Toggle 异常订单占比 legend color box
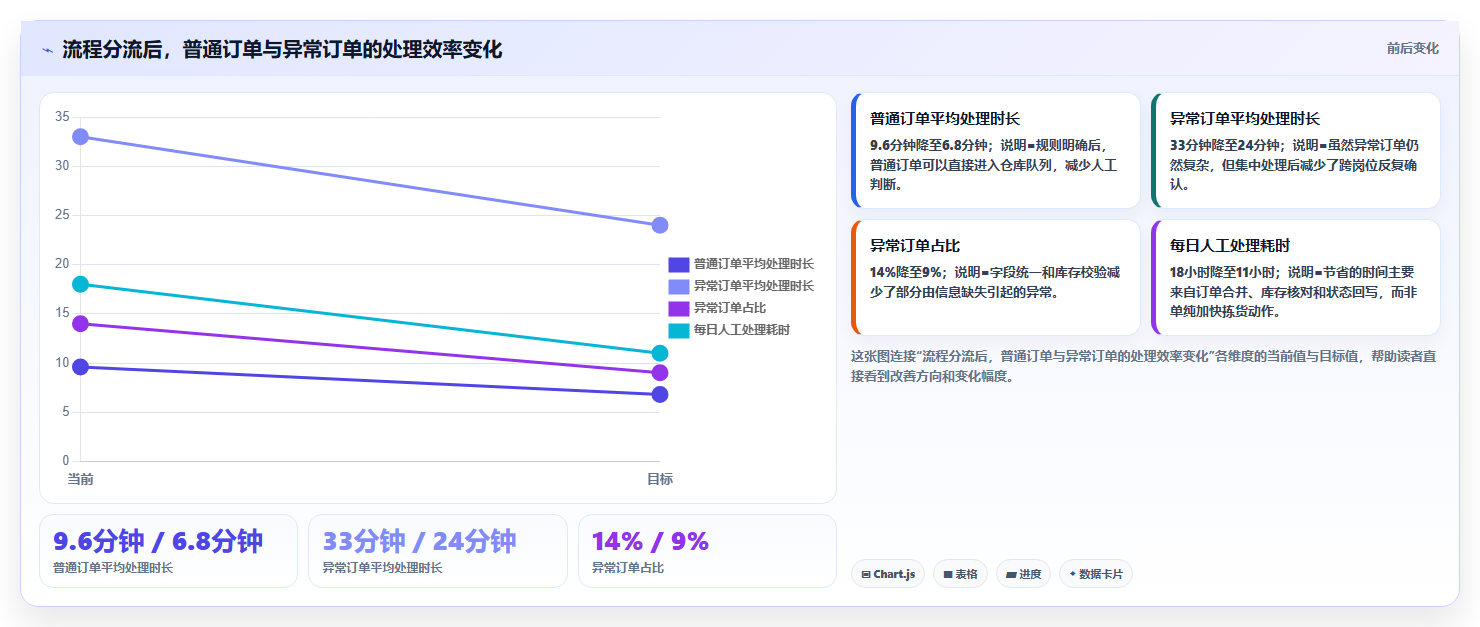Screen dimensions: 1480x627 point(679,308)
